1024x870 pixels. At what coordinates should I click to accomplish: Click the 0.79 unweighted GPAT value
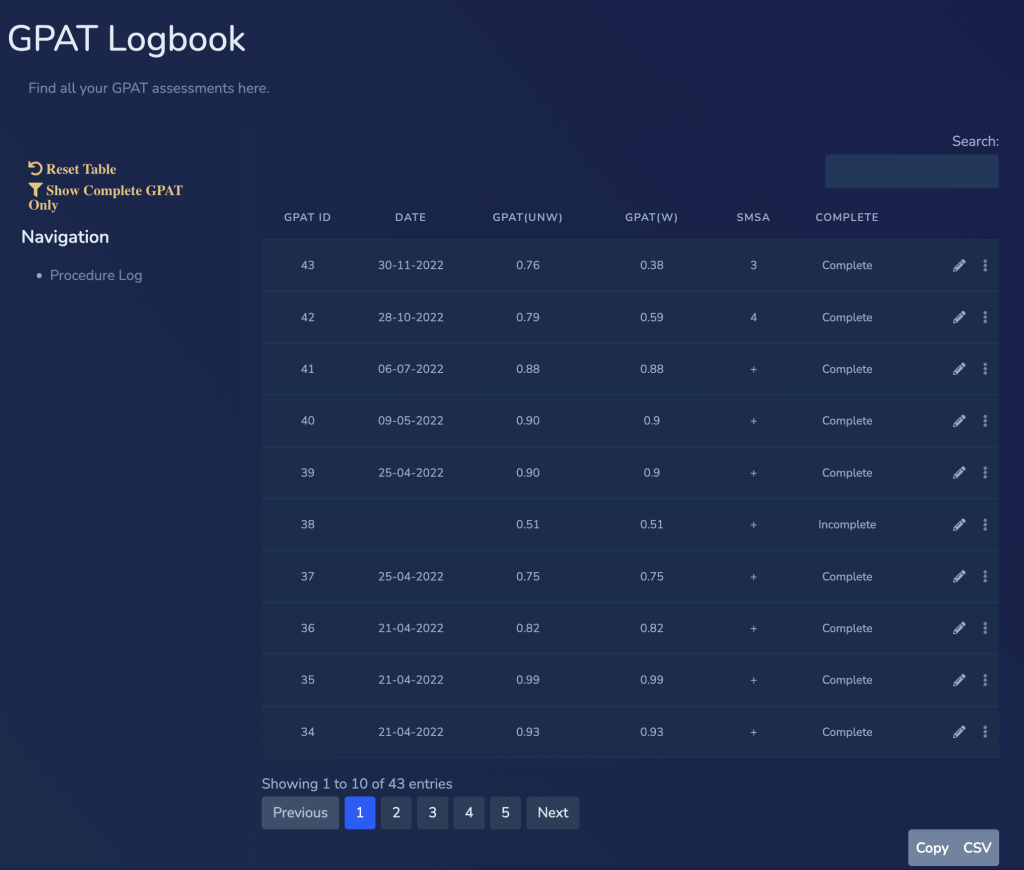click(528, 317)
